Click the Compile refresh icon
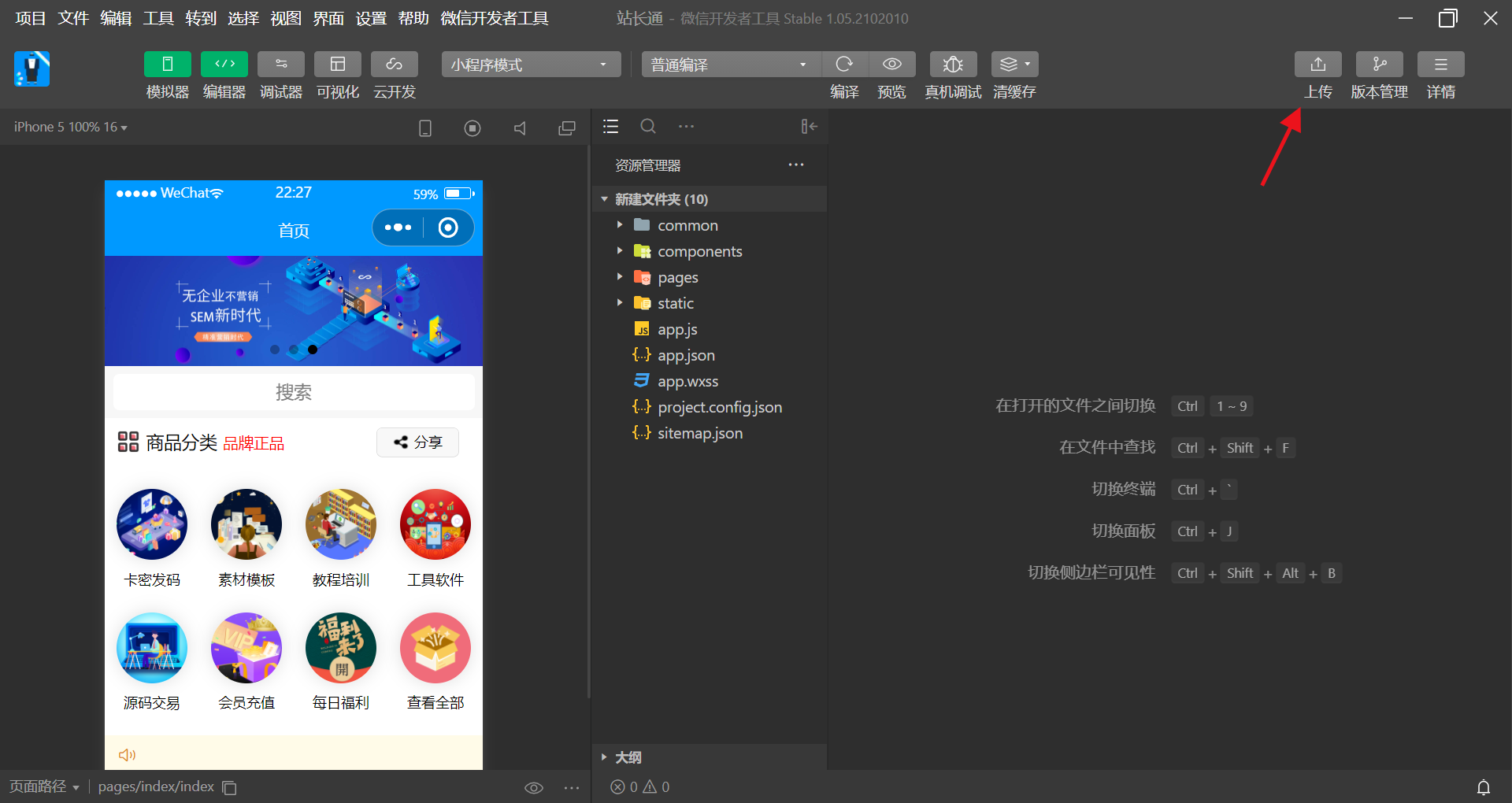The image size is (1512, 803). click(845, 65)
